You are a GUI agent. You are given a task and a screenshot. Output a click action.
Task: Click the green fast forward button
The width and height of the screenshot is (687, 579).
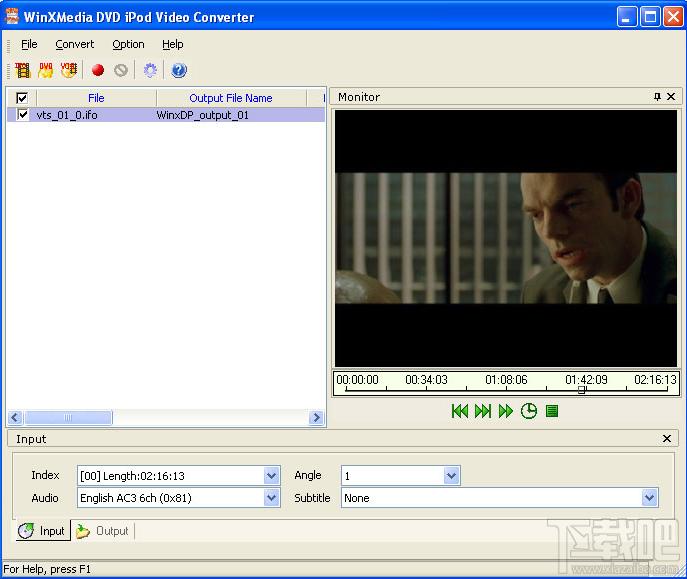506,411
